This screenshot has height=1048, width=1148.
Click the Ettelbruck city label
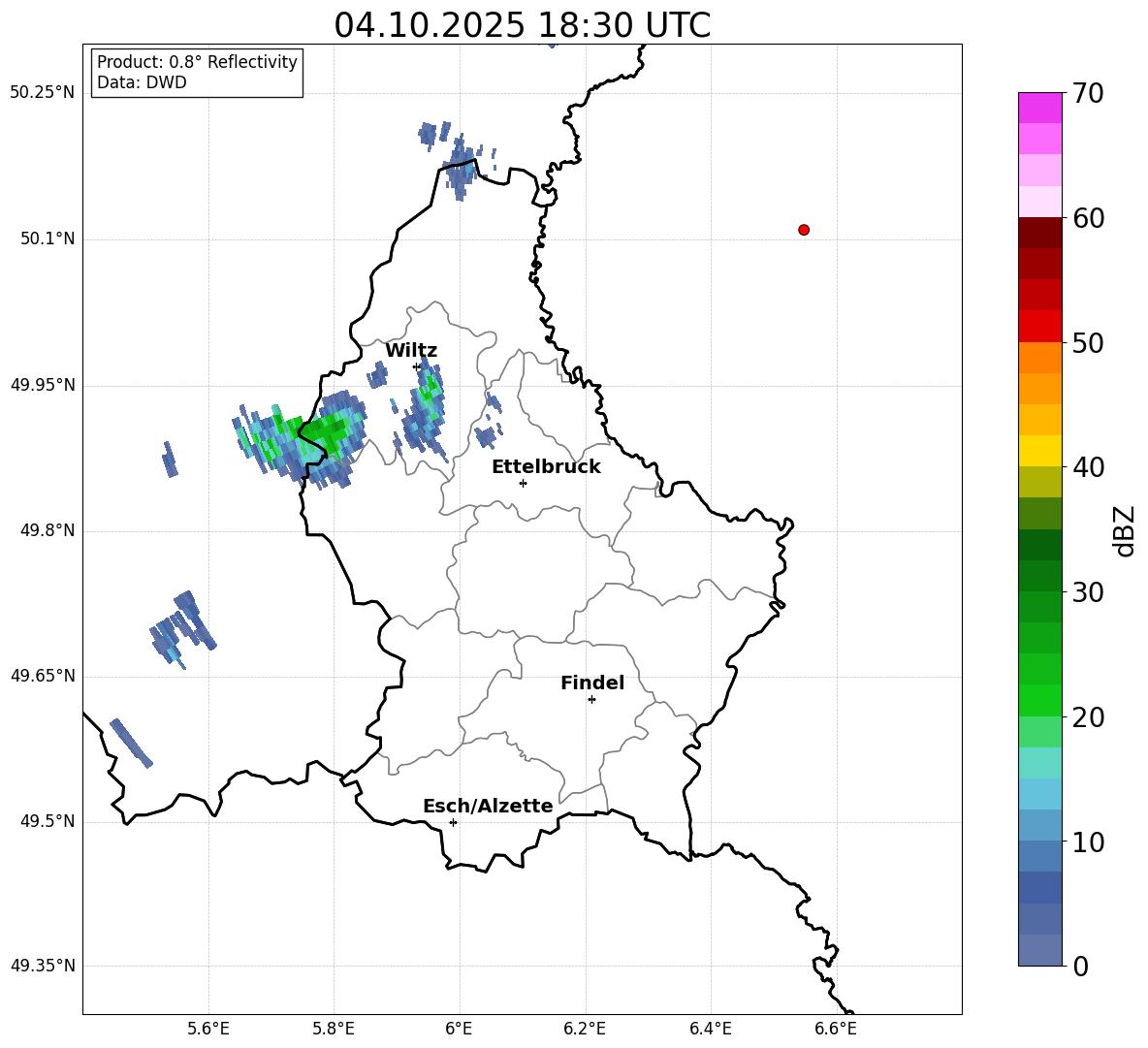point(546,467)
